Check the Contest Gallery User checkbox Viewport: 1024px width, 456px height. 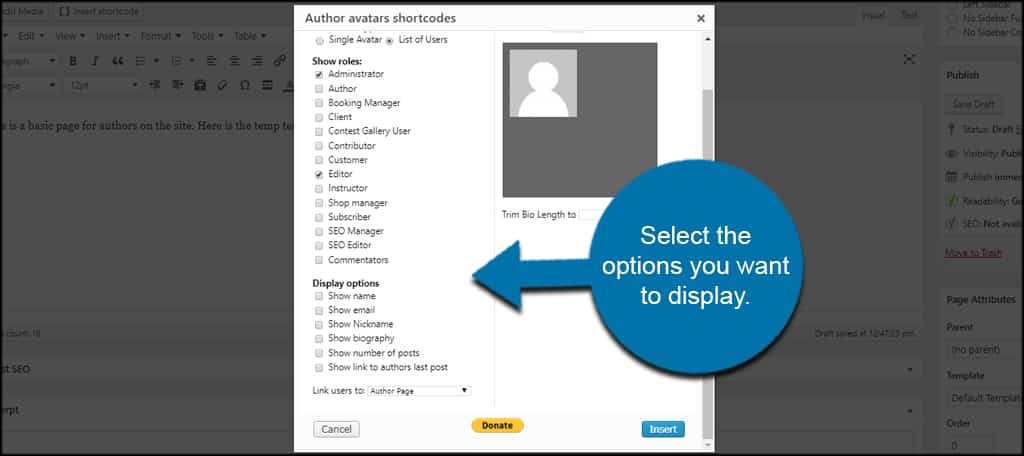(x=319, y=131)
